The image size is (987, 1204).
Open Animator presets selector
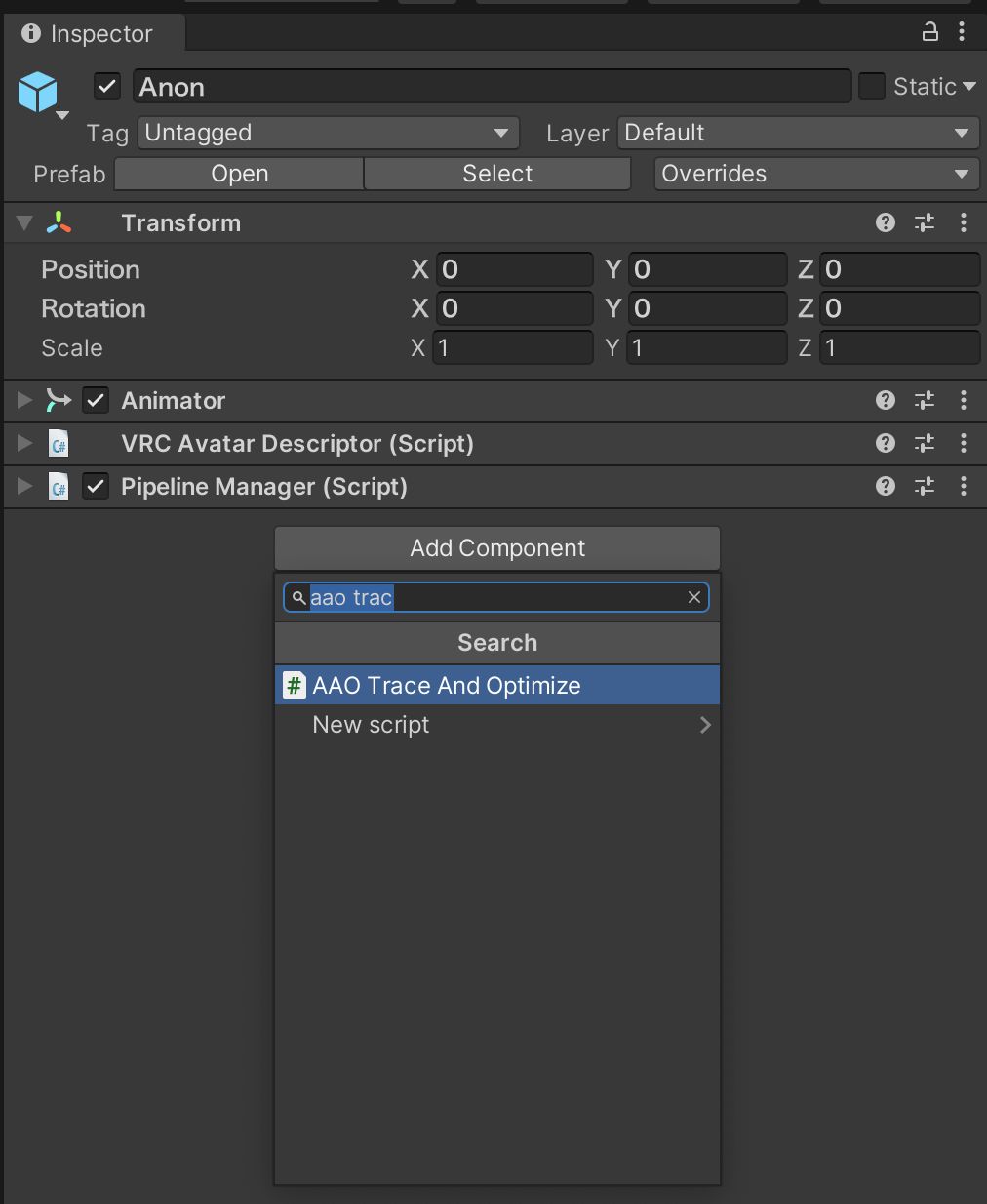(x=925, y=400)
